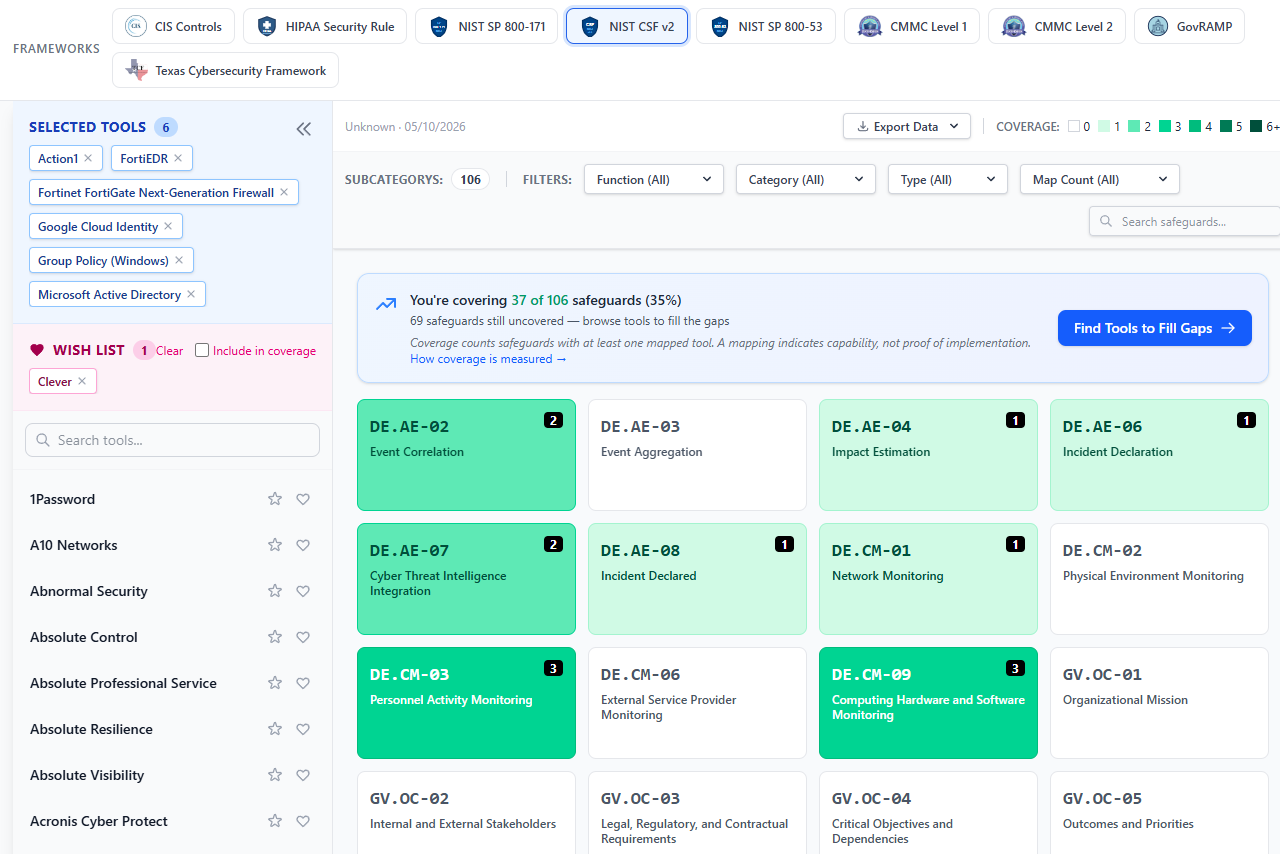The height and width of the screenshot is (854, 1280).
Task: Heart the Absolute Control tool
Action: 303,637
